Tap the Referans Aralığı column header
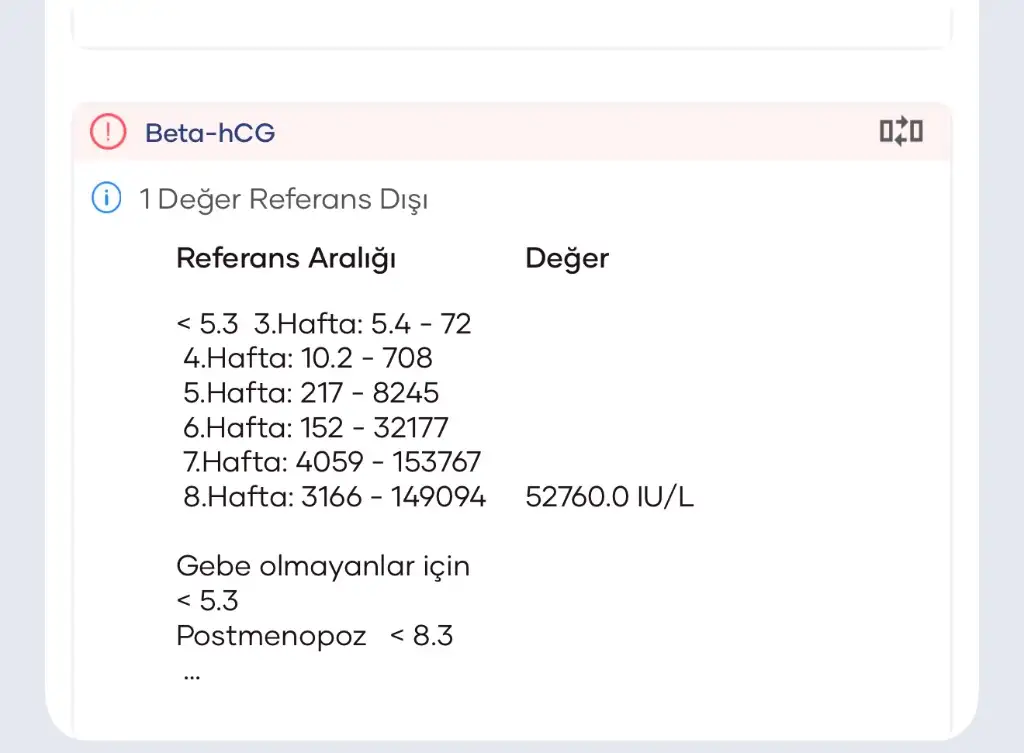The image size is (1024, 753). [286, 258]
